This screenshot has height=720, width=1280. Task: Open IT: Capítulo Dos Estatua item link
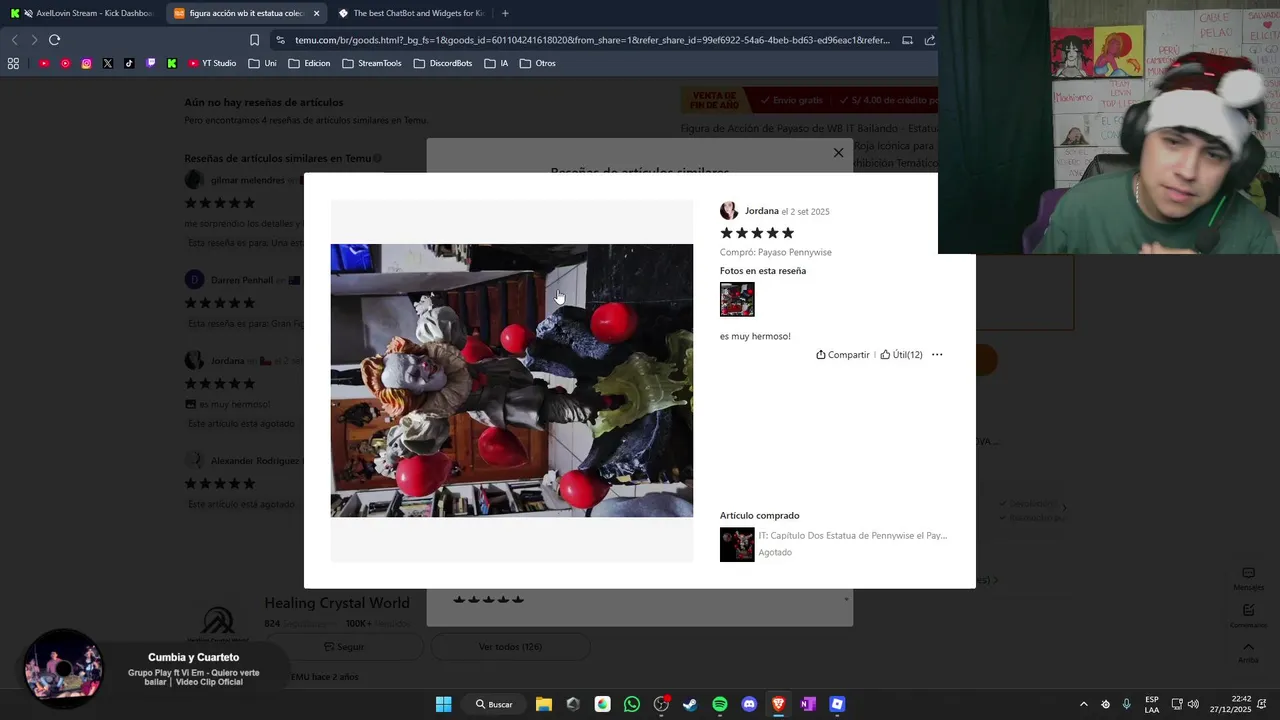tap(853, 535)
